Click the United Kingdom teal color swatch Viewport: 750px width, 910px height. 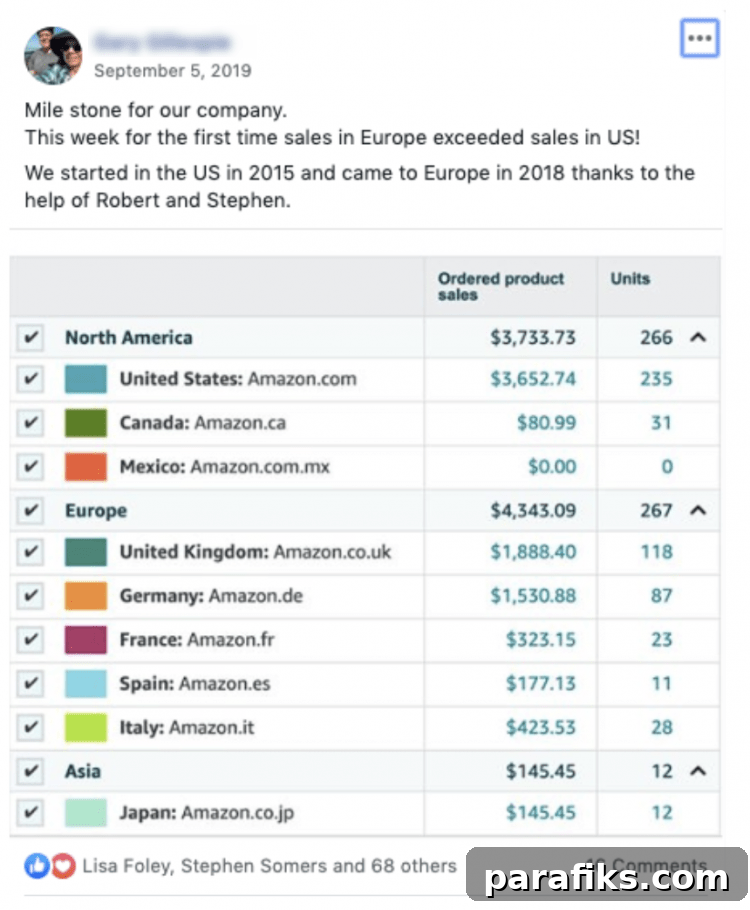86,552
